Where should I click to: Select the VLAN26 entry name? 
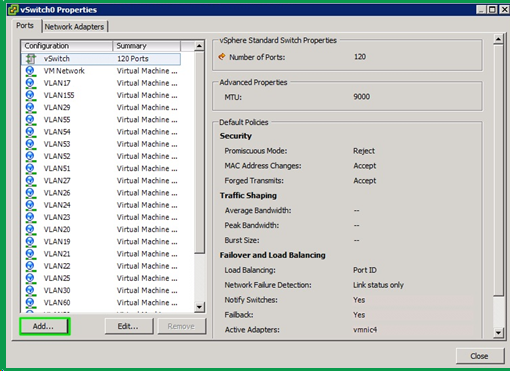57,193
